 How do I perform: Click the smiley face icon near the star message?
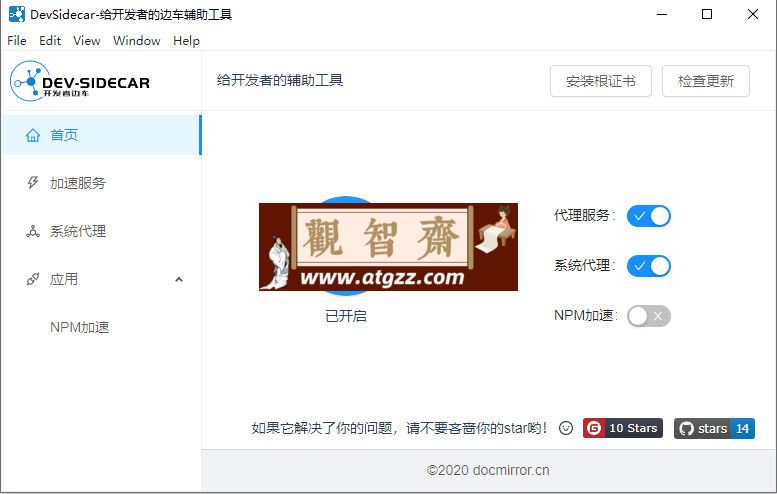(x=565, y=428)
